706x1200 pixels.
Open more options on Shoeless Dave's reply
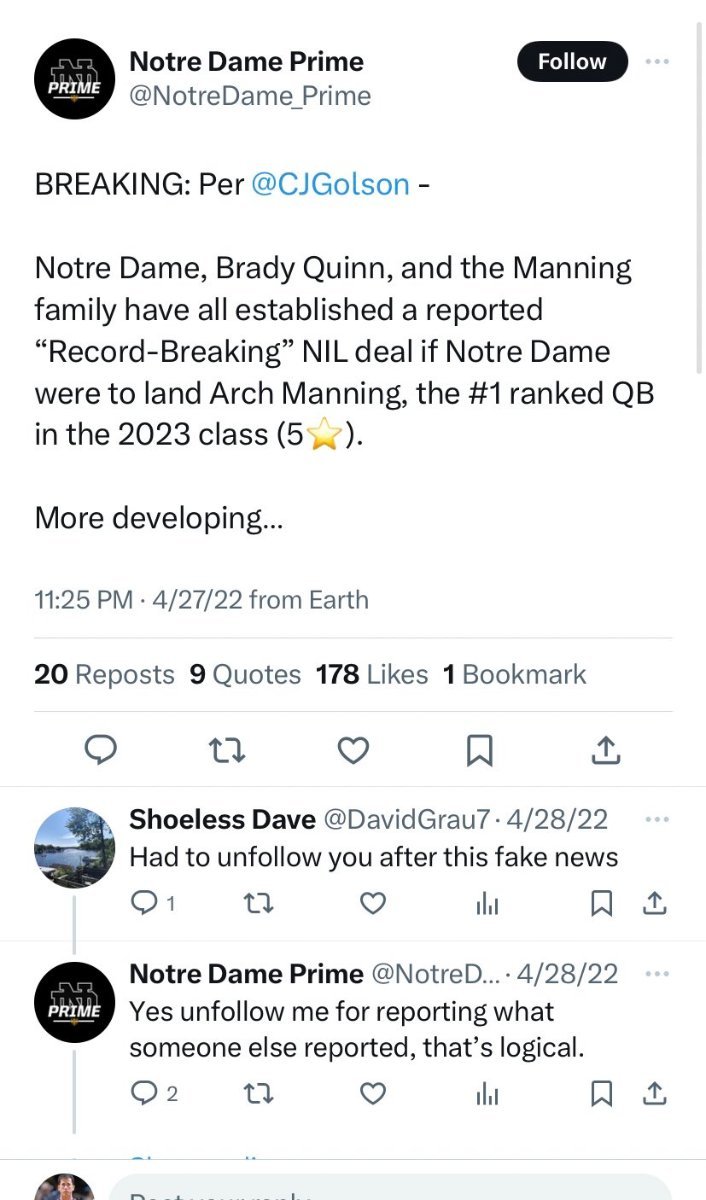pos(657,819)
